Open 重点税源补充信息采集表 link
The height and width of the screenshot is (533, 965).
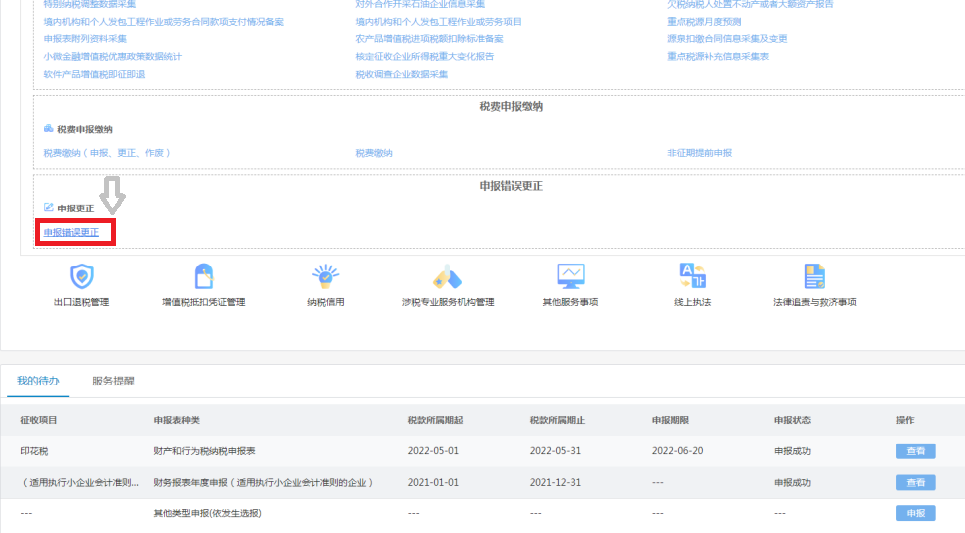point(718,57)
